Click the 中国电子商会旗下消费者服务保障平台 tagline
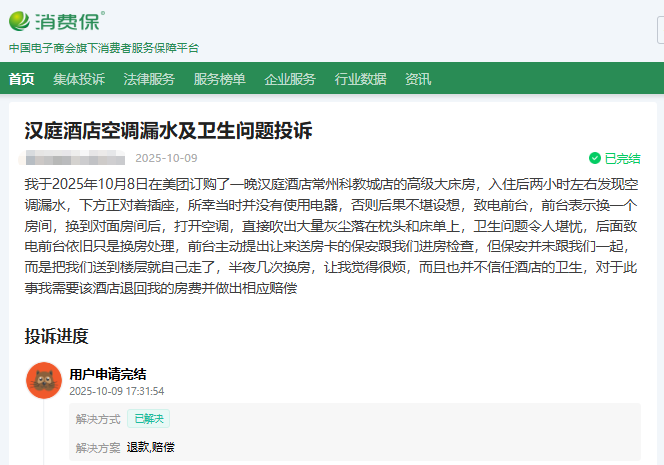Viewport: 664px width, 465px height. click(x=104, y=47)
